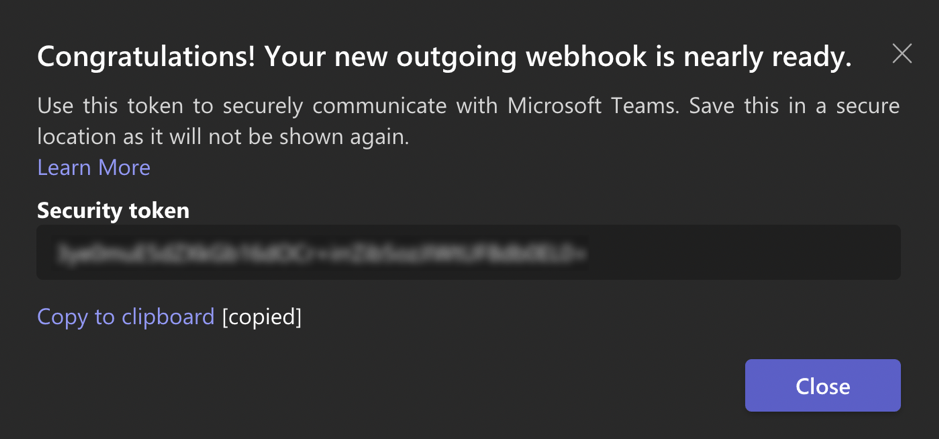This screenshot has width=939, height=439.
Task: Click the Congratulations webhook heading
Action: (x=444, y=57)
